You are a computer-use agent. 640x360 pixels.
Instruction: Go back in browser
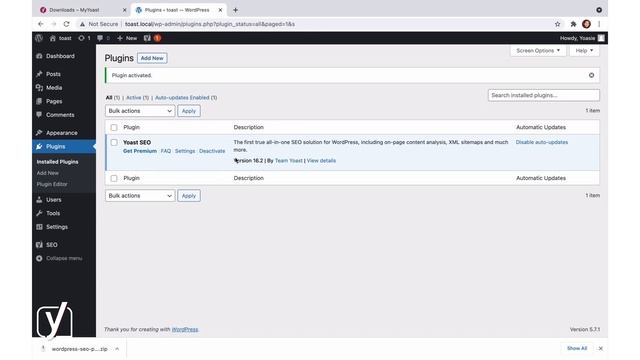click(x=40, y=24)
